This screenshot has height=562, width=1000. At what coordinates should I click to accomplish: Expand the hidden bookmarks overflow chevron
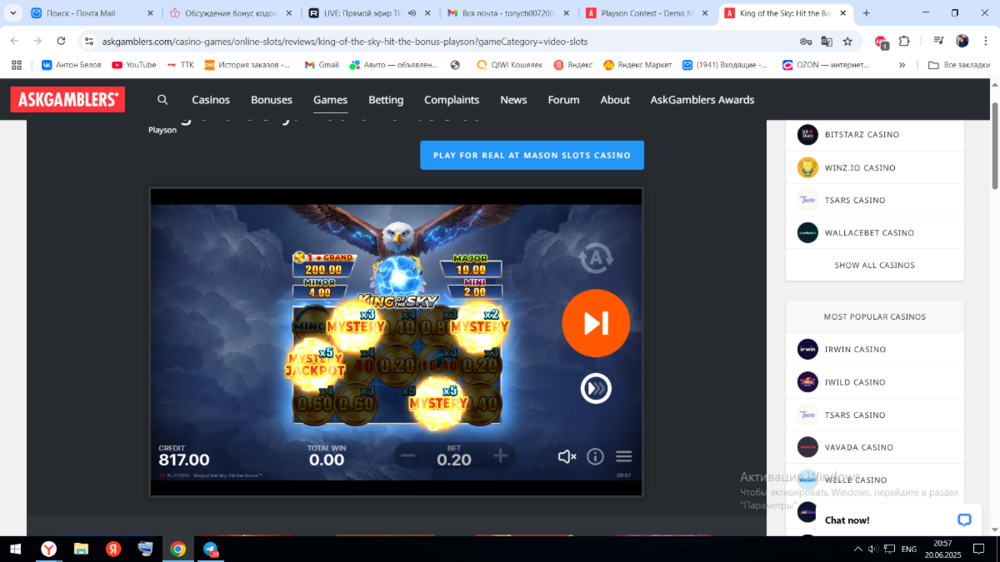point(902,65)
